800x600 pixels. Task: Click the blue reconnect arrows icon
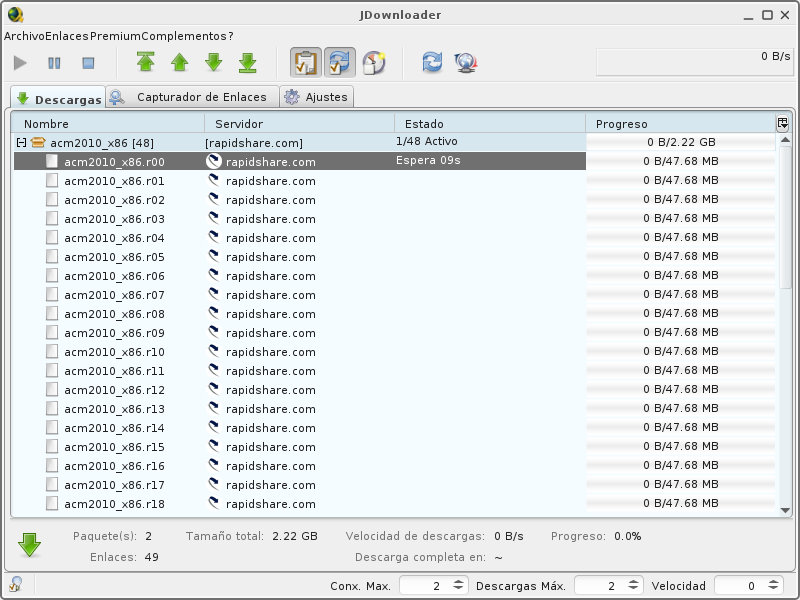point(432,62)
